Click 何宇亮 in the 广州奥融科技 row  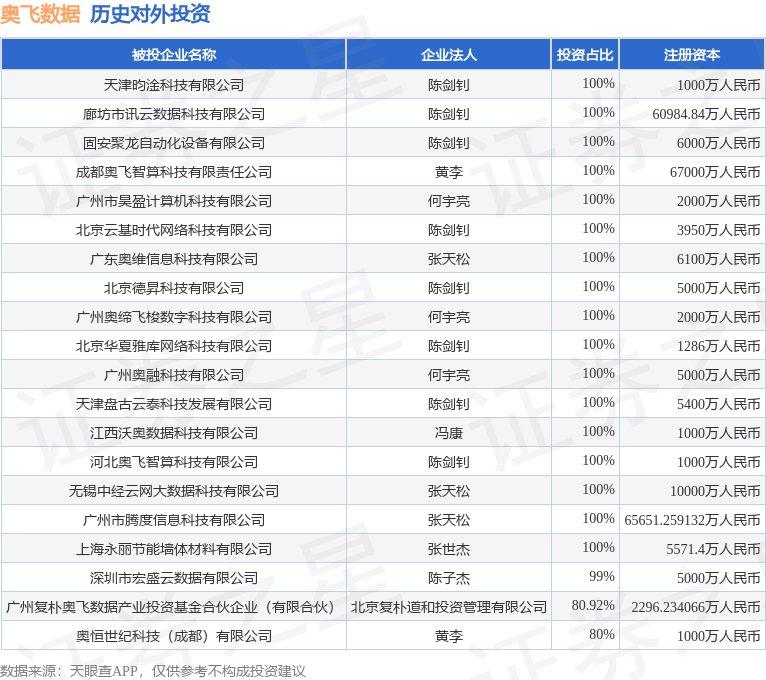[448, 375]
